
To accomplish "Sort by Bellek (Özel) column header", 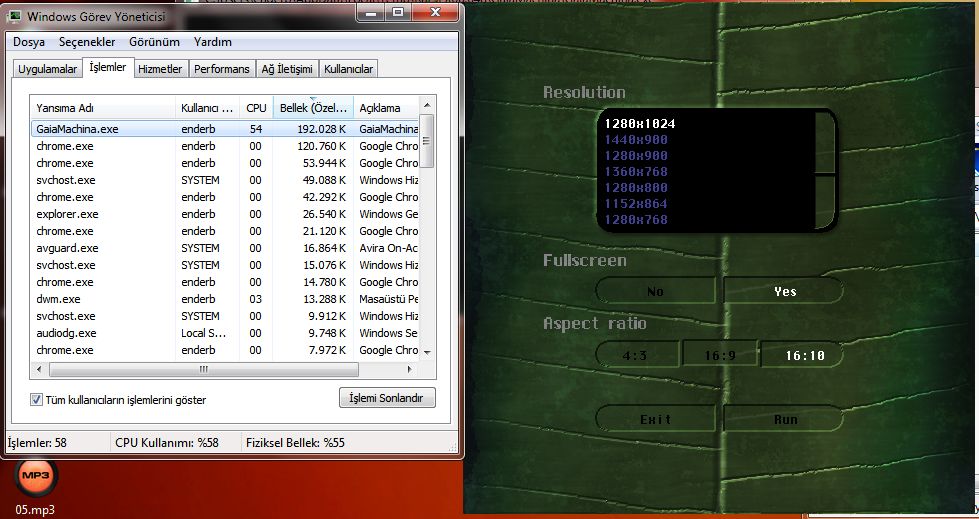I will [313, 108].
